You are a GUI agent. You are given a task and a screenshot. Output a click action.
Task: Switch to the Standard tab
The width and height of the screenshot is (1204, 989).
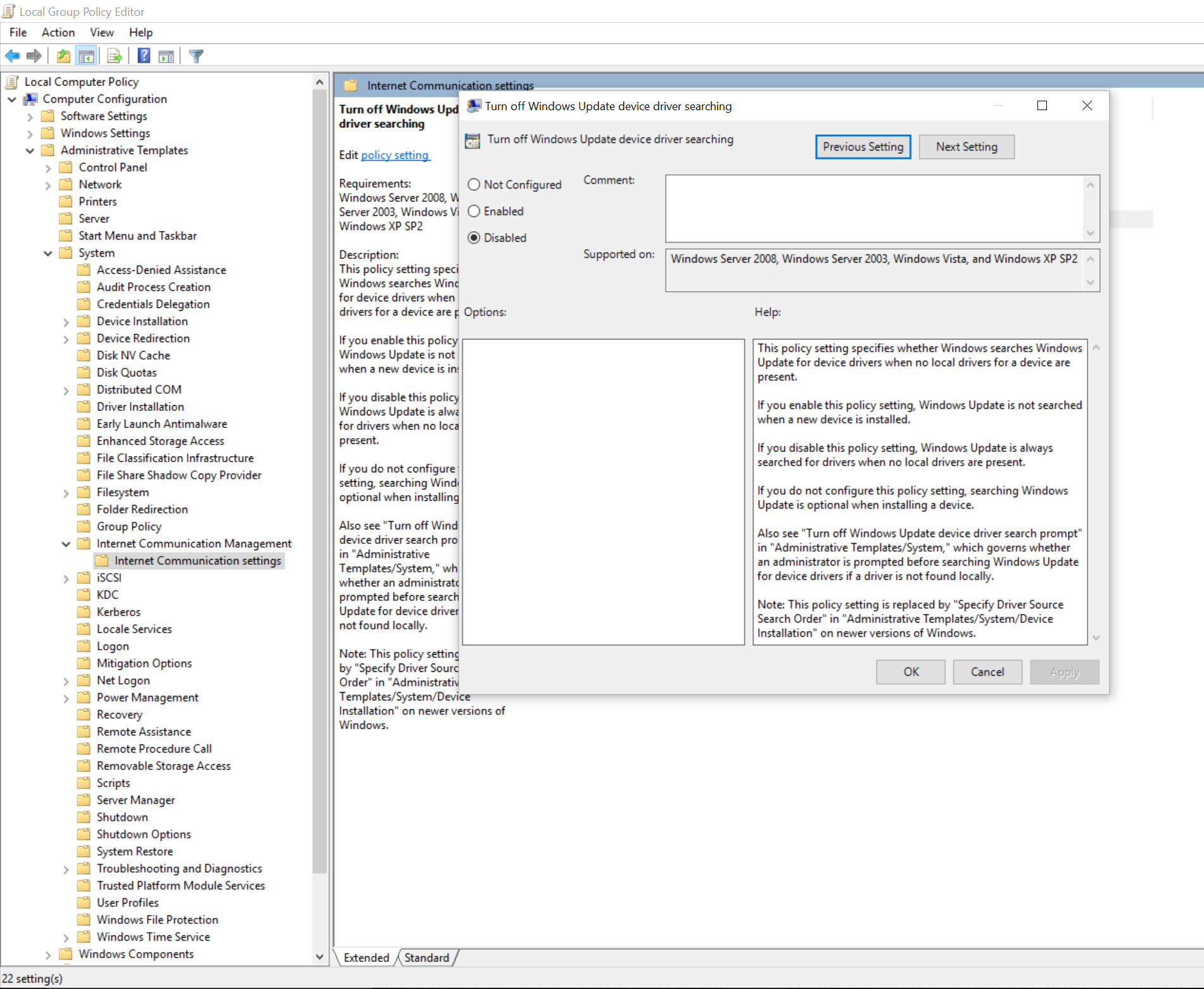[x=427, y=957]
